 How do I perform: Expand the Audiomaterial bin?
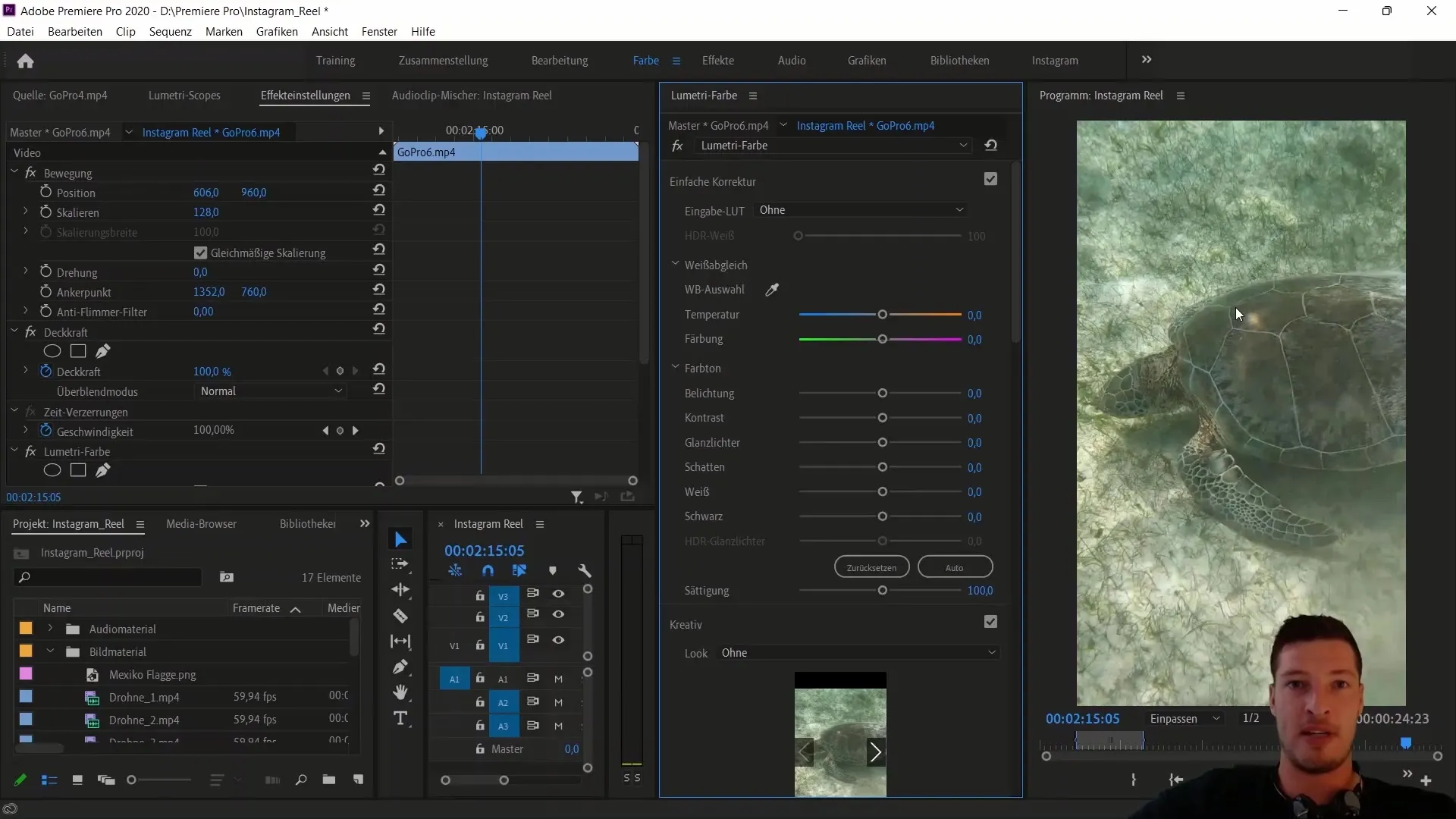tap(50, 629)
